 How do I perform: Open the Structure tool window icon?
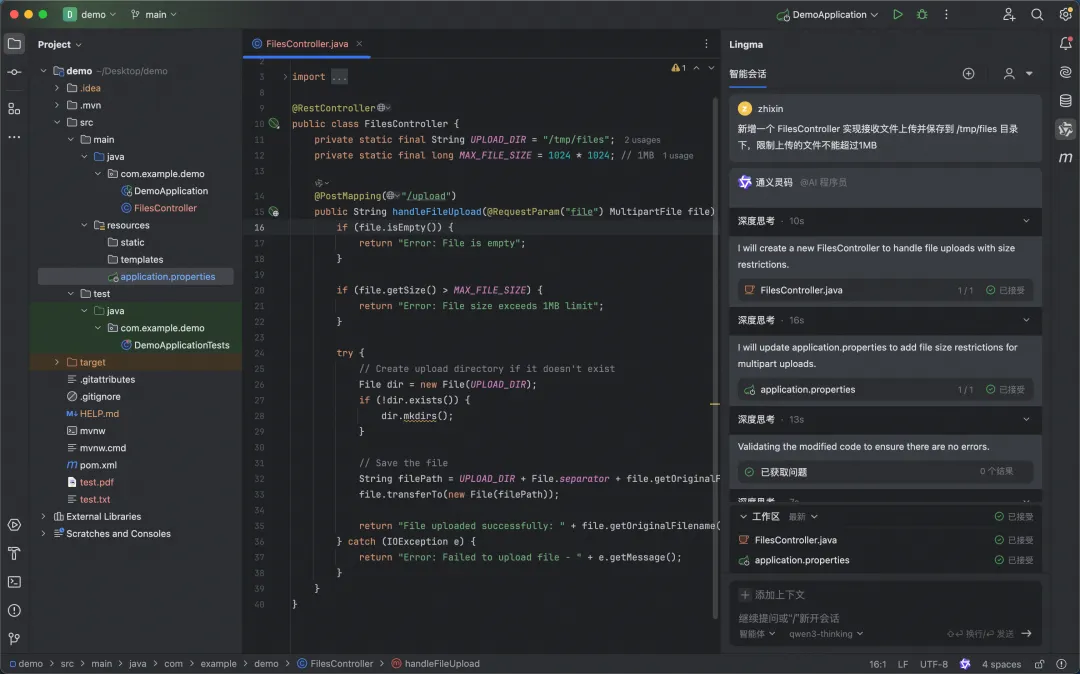[x=14, y=109]
